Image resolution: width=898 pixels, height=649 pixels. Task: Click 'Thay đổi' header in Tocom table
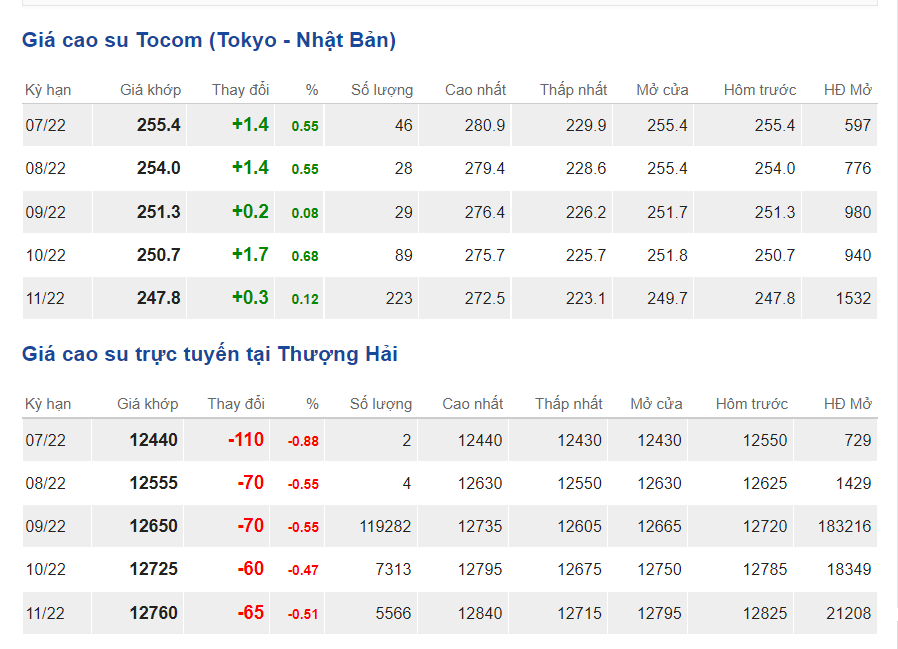[x=240, y=90]
